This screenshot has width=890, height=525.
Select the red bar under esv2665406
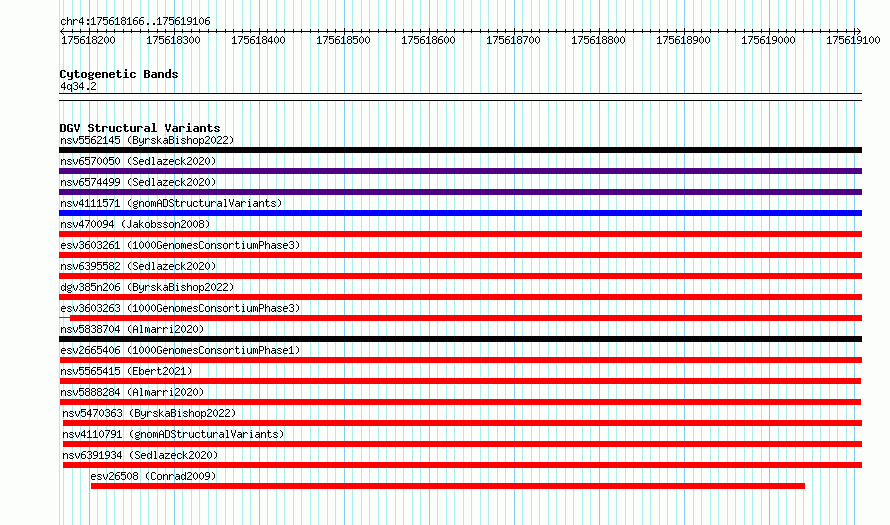click(x=460, y=360)
